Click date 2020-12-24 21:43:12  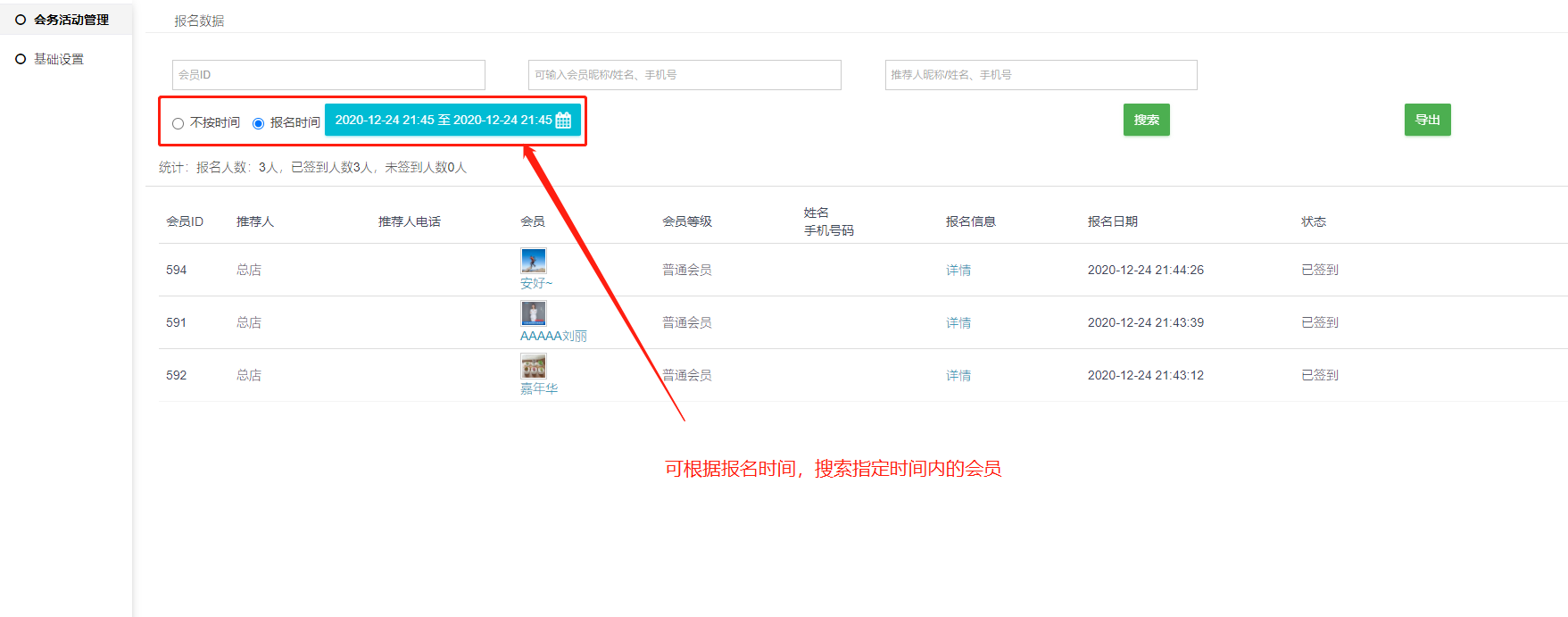tap(1146, 375)
